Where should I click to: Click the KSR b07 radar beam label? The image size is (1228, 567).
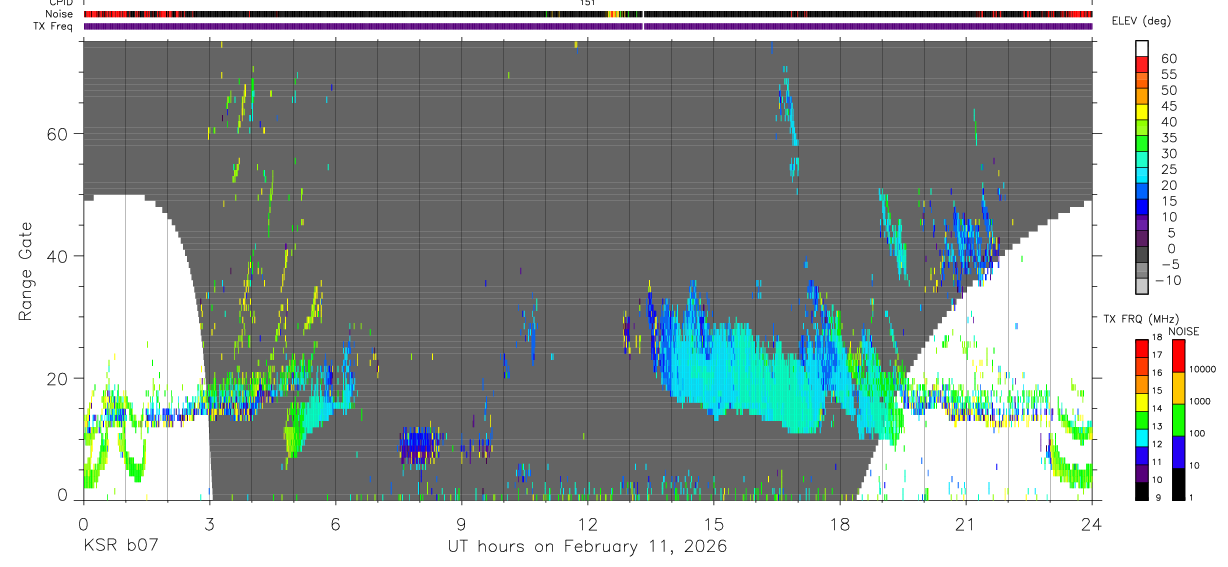coord(120,547)
